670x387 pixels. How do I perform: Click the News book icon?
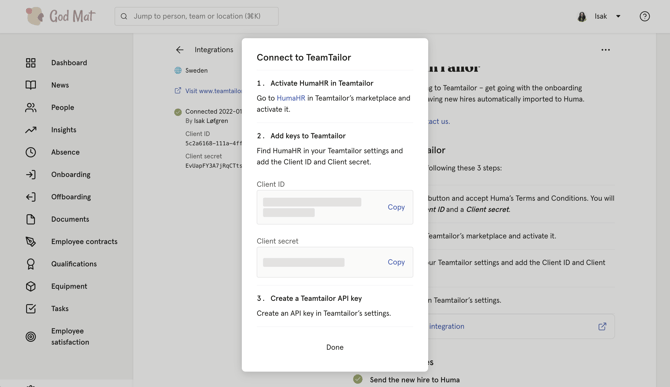pos(31,85)
